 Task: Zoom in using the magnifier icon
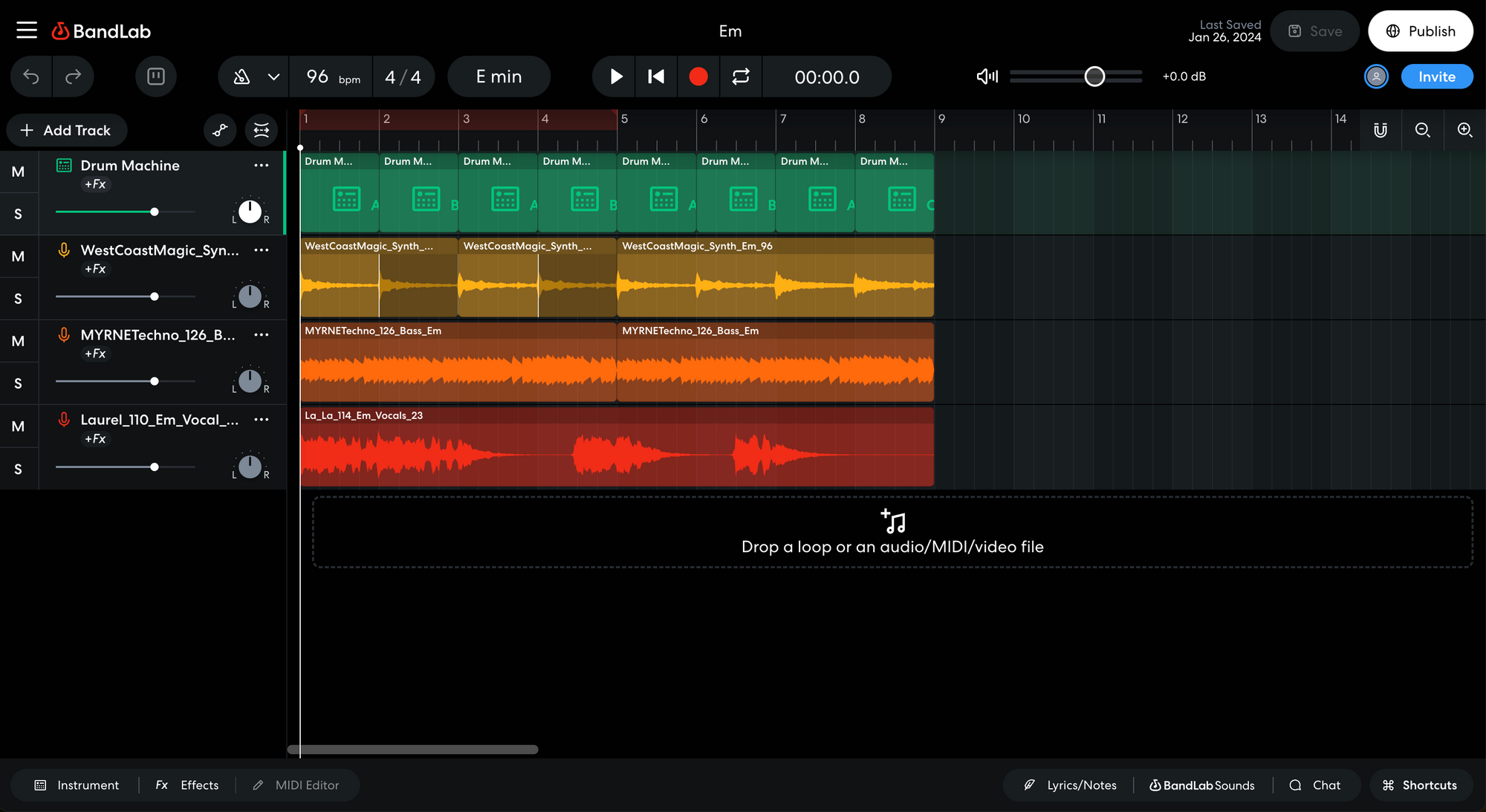click(x=1464, y=130)
